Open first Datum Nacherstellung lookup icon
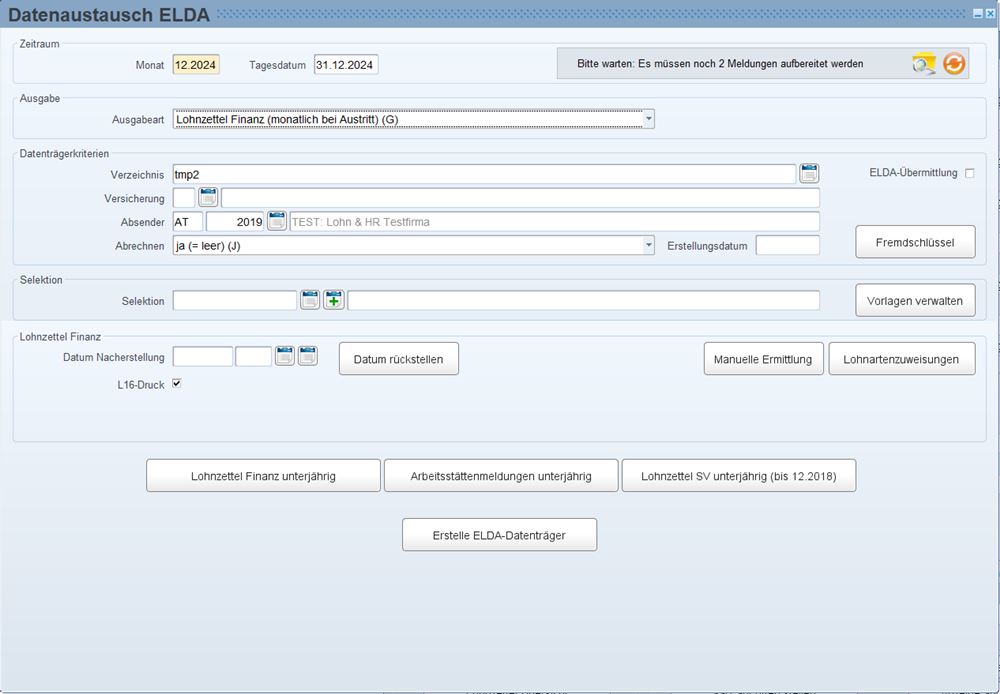The width and height of the screenshot is (1000, 694). tap(284, 356)
